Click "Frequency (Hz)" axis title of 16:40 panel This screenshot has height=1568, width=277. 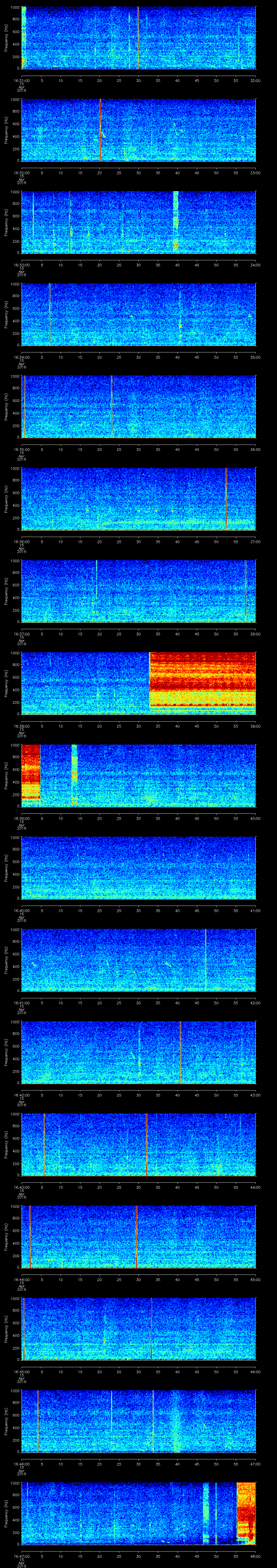(x=6, y=868)
